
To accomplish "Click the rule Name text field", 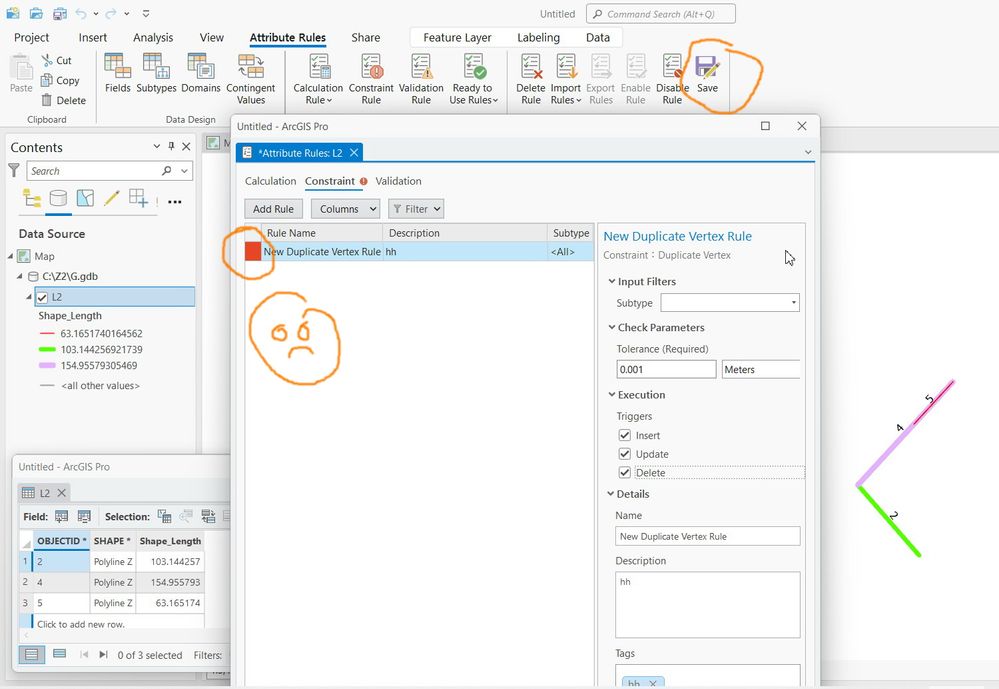I will [x=707, y=536].
